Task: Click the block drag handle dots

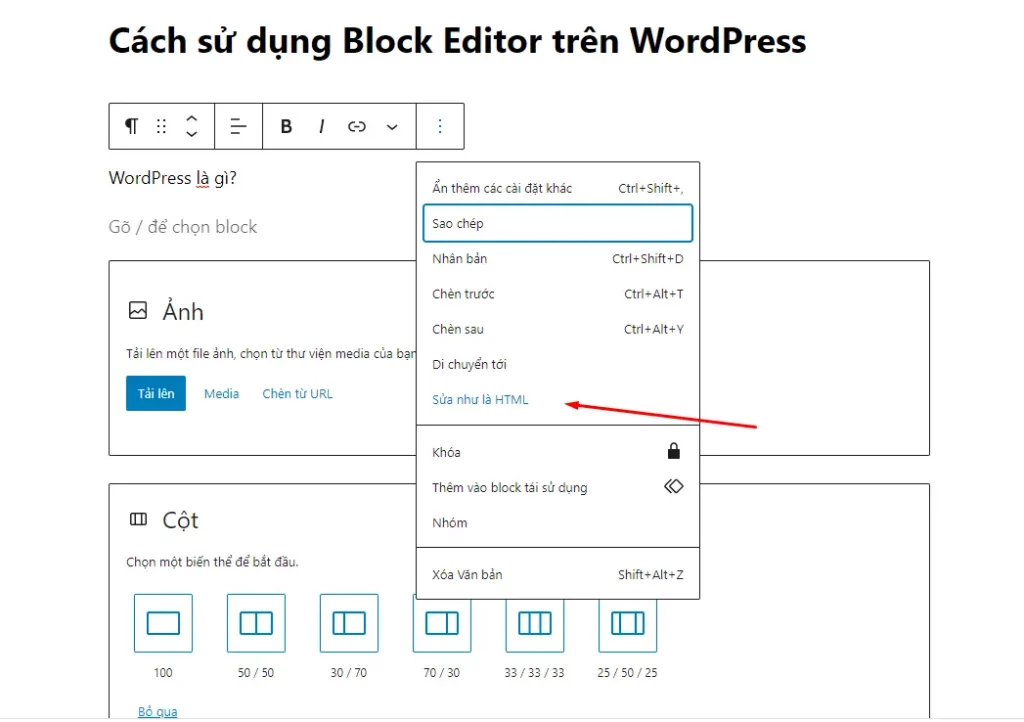Action: [161, 126]
